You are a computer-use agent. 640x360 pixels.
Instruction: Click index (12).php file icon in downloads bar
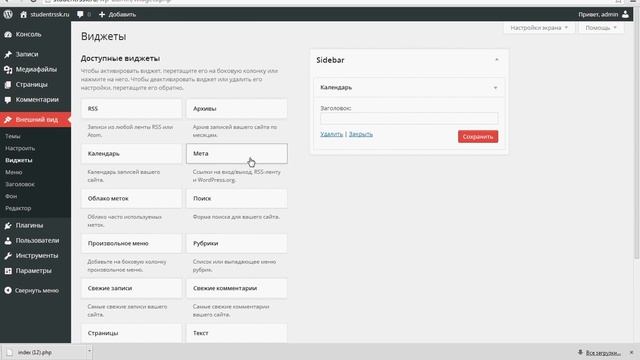click(x=9, y=352)
